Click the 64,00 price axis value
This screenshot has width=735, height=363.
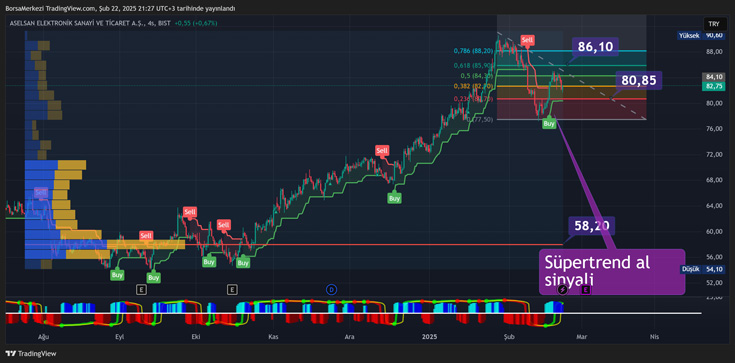[714, 205]
